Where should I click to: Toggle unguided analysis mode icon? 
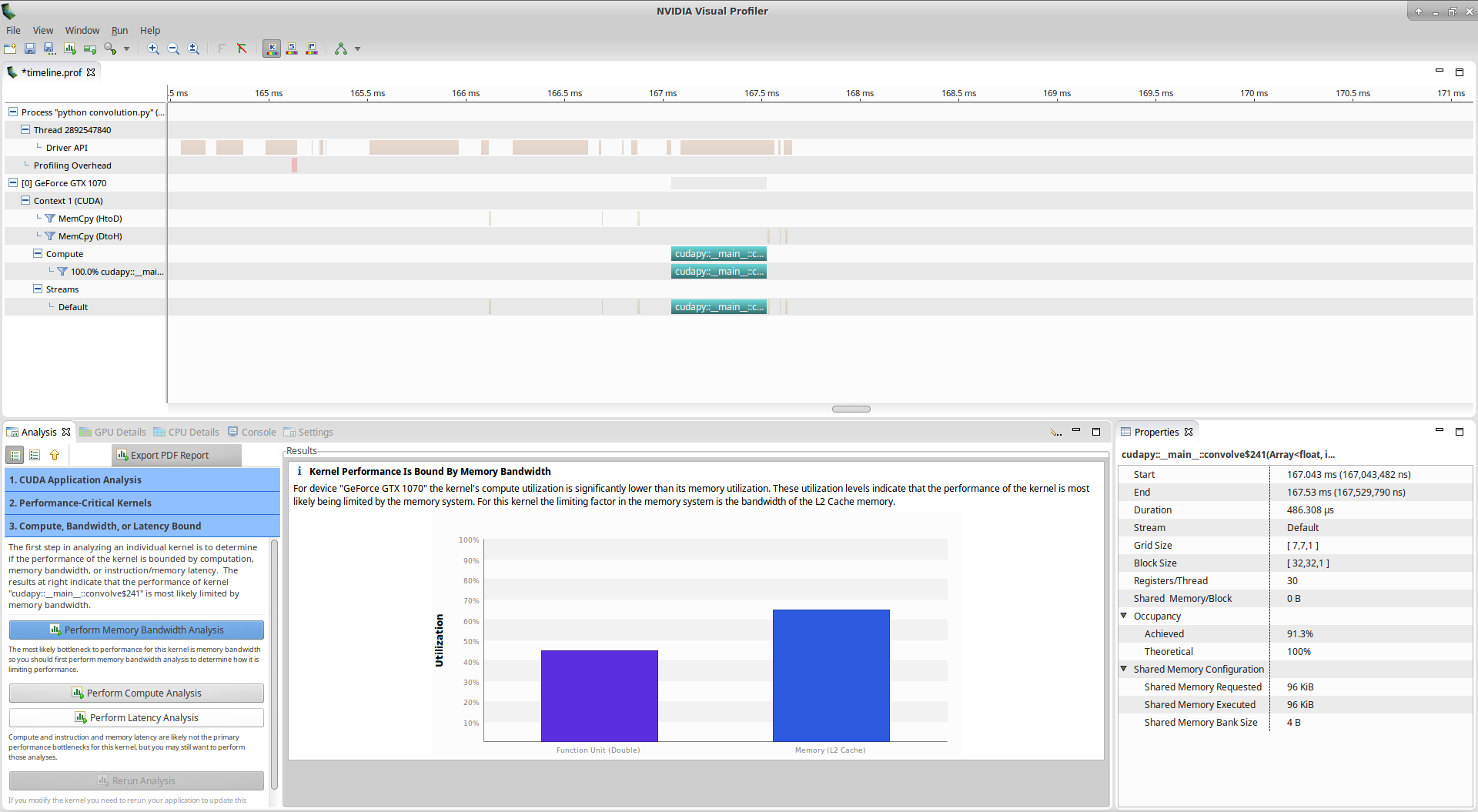(35, 455)
